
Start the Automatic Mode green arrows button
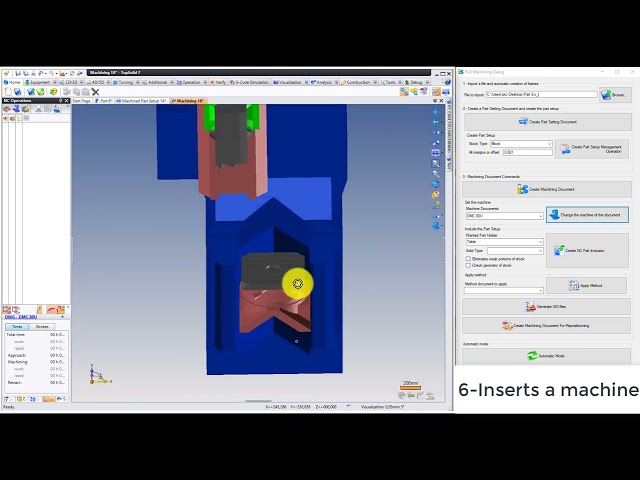click(x=547, y=356)
